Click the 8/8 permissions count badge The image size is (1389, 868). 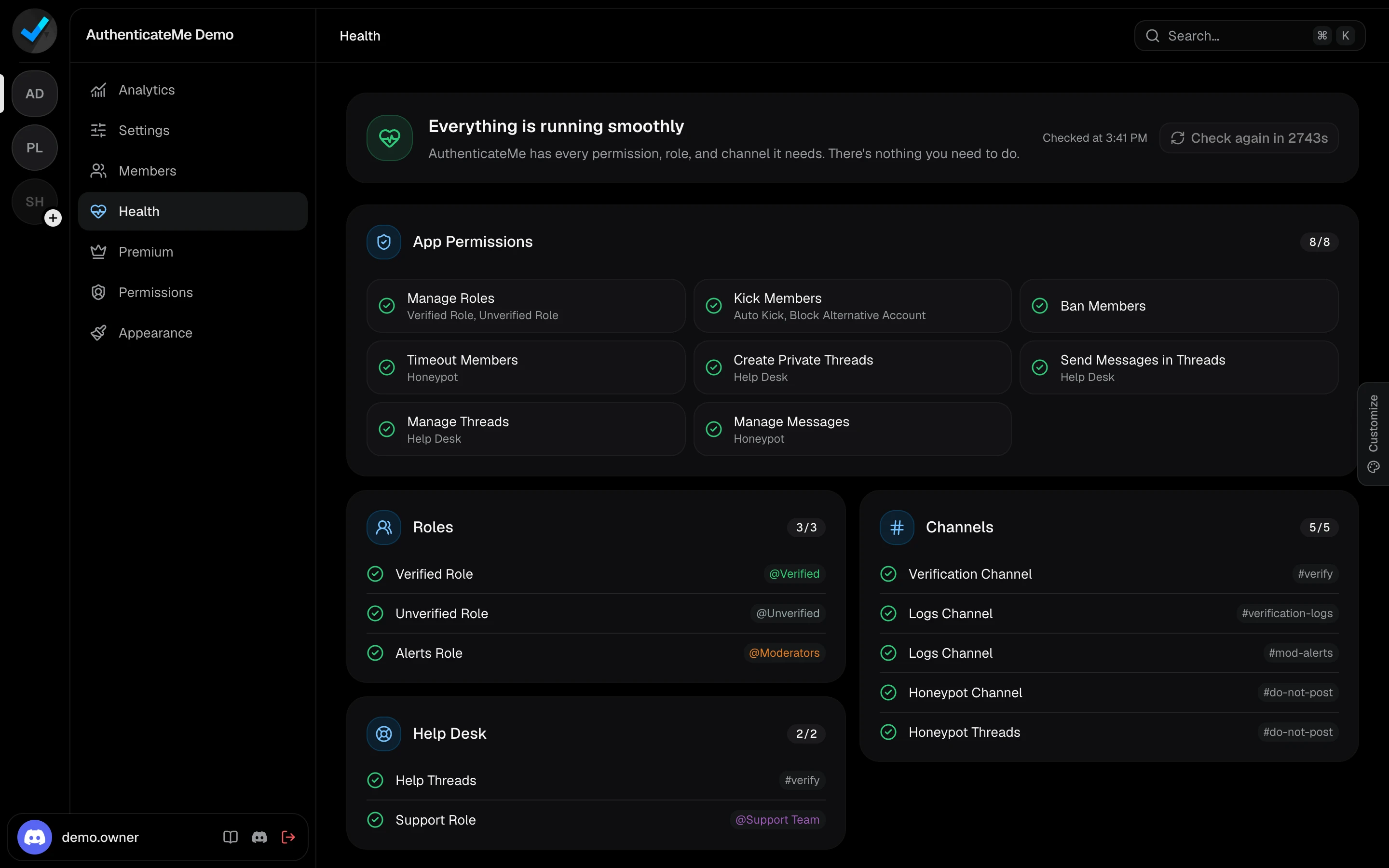pos(1319,242)
